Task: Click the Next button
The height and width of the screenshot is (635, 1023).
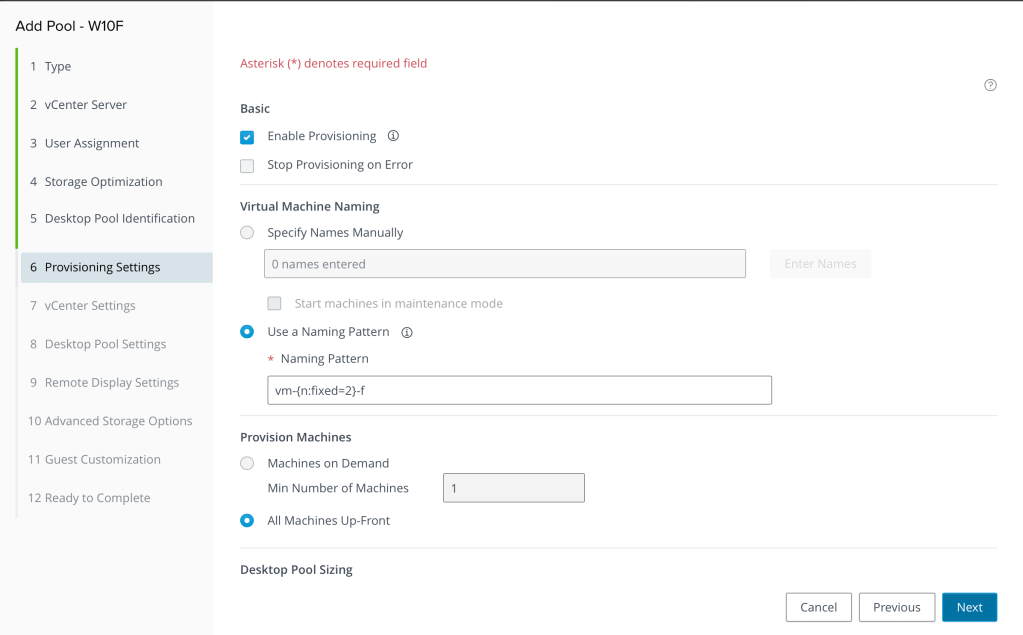Action: pos(969,607)
